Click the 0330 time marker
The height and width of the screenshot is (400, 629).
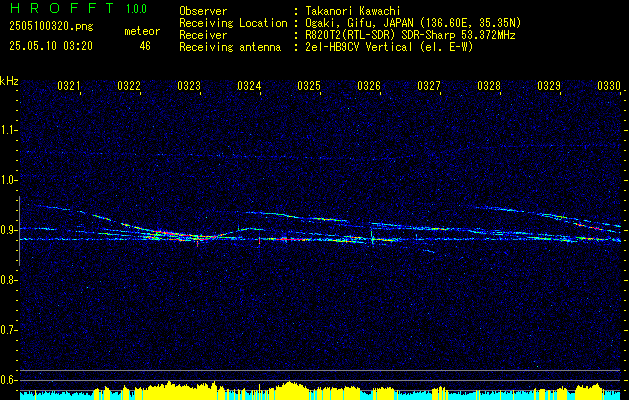pos(609,85)
